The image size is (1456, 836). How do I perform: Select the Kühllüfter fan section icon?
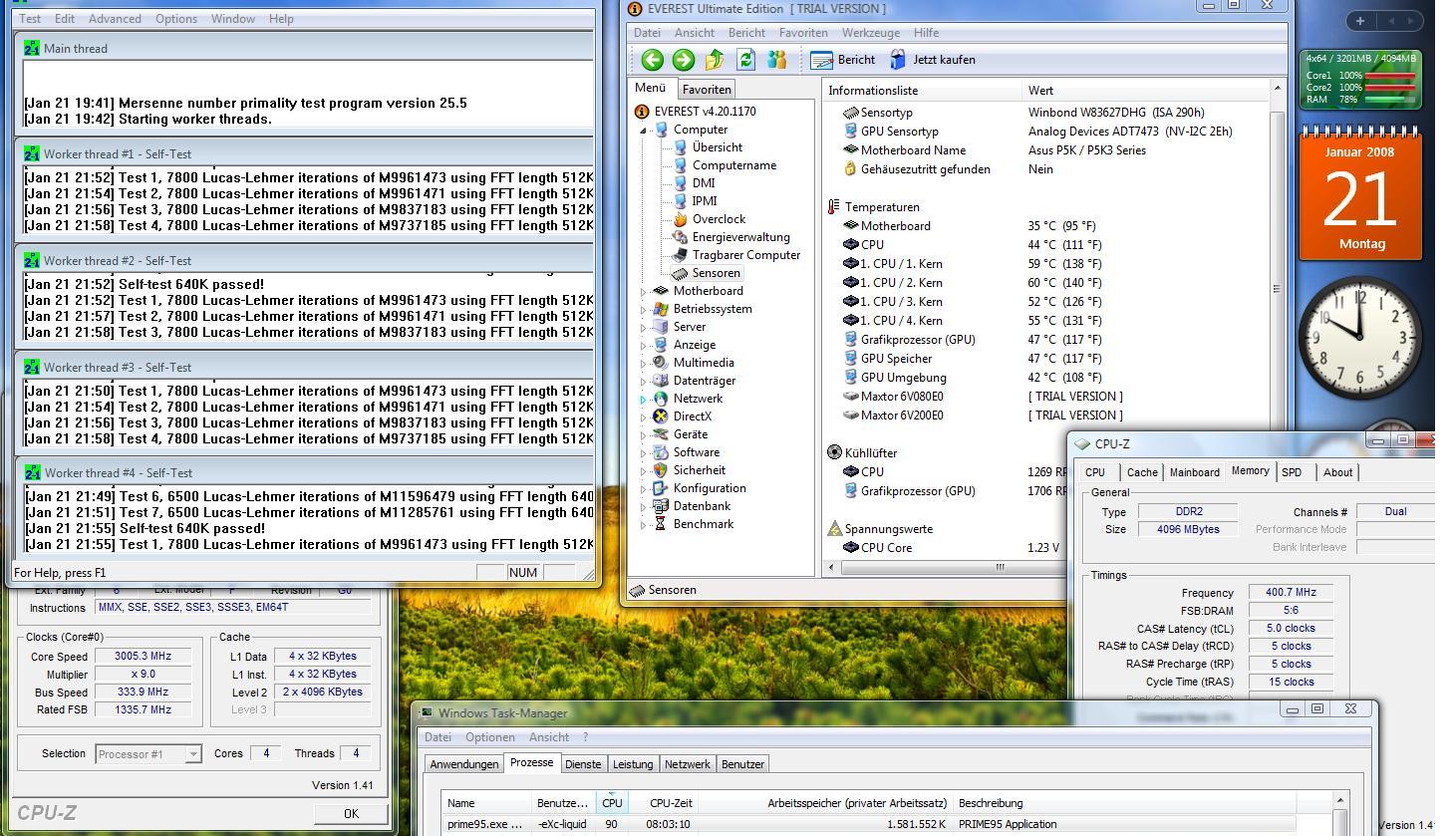tap(834, 452)
